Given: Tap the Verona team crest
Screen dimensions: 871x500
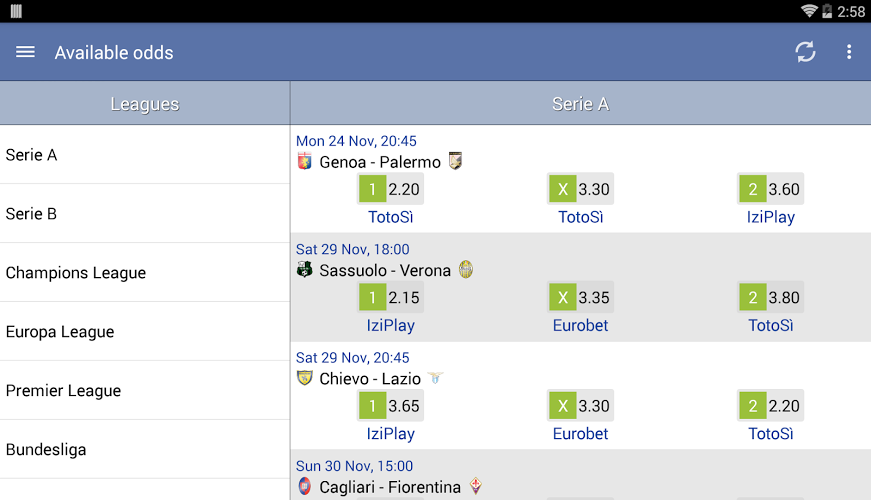Looking at the screenshot, I should tap(466, 270).
